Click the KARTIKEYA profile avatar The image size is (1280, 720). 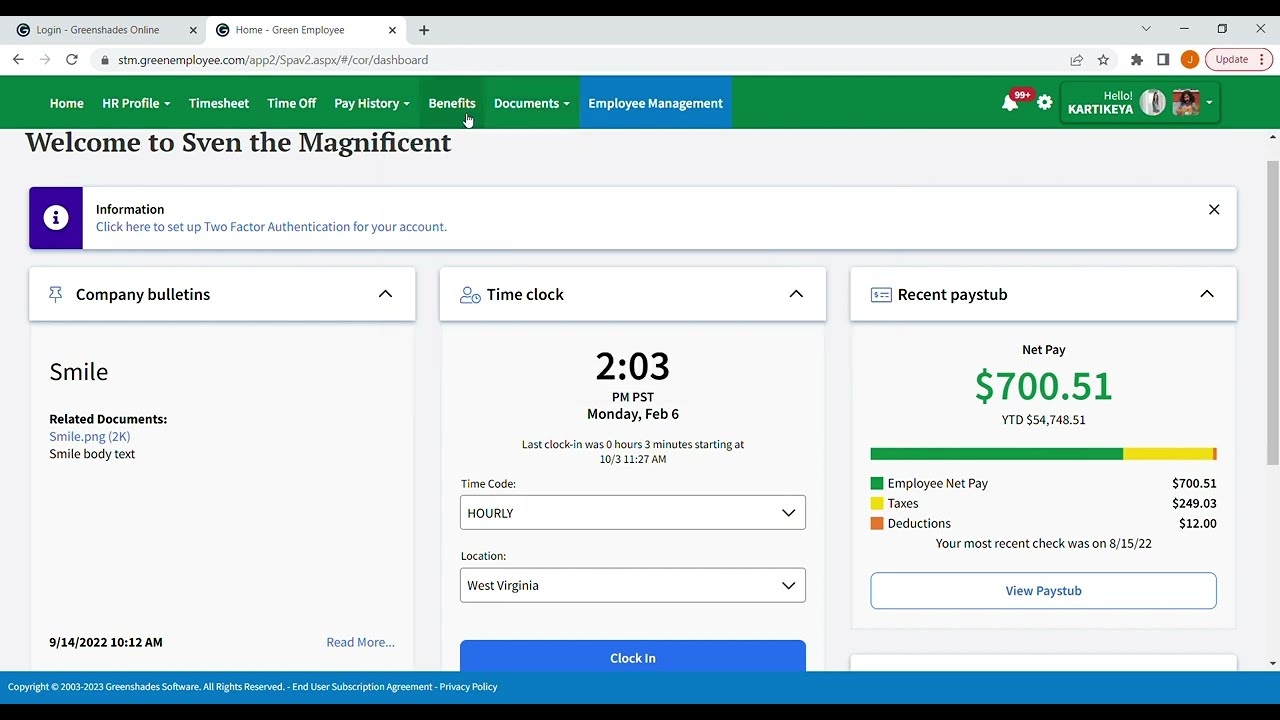click(1152, 101)
